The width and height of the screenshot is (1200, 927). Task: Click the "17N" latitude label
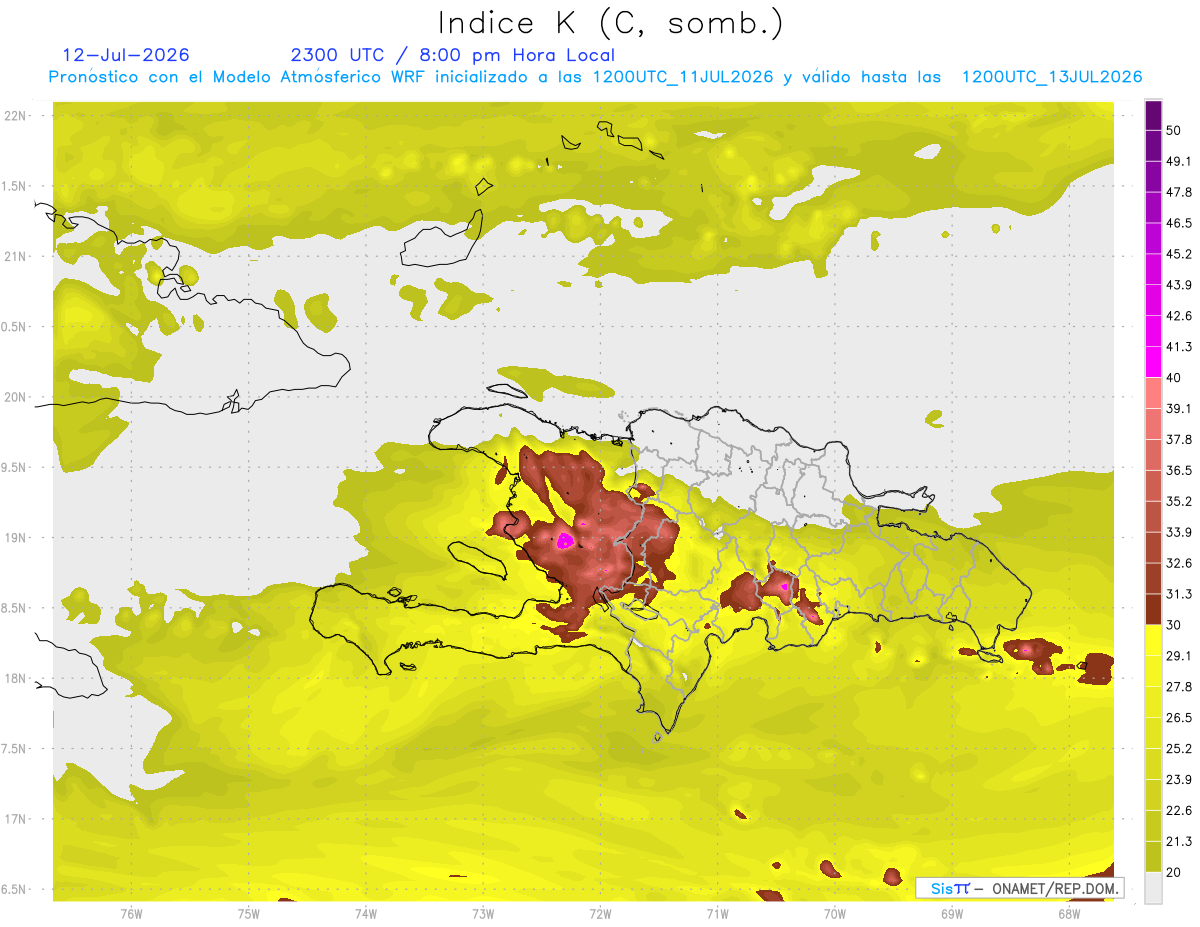15,819
